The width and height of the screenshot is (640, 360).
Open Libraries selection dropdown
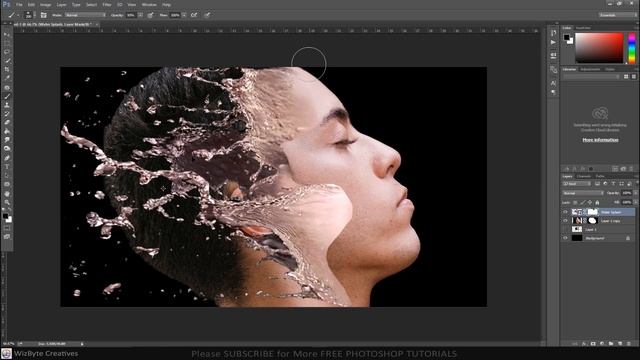click(x=592, y=76)
